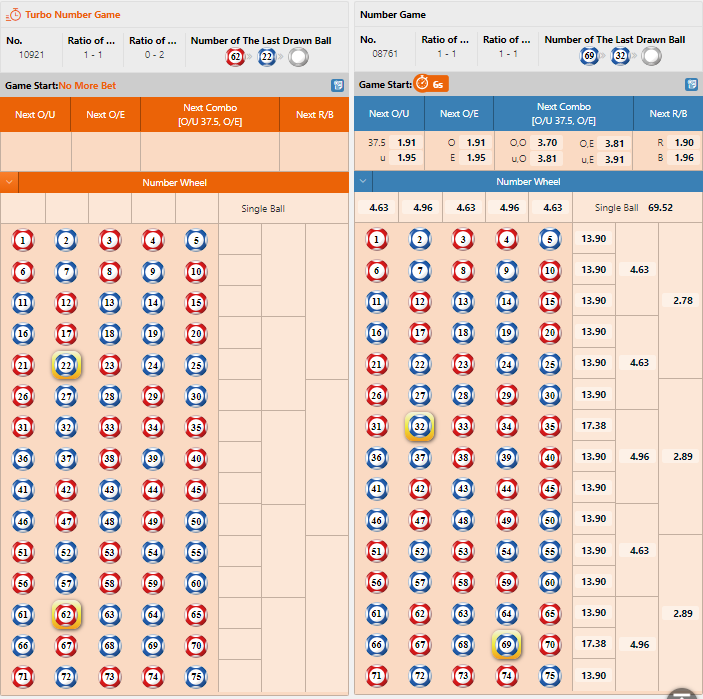The width and height of the screenshot is (703, 699).
Task: Click the orange countdown timer icon
Action: coord(423,85)
